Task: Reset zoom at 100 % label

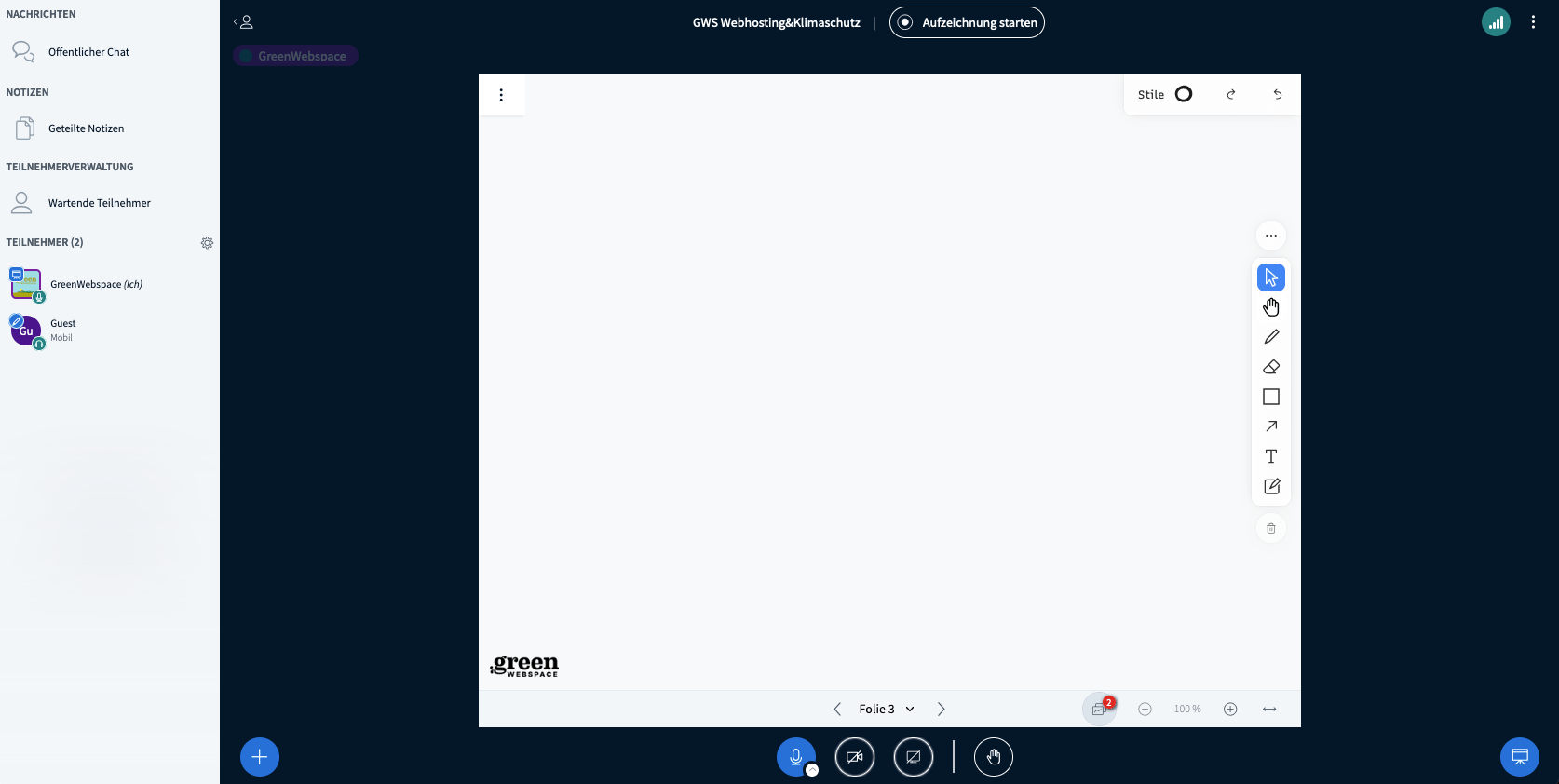Action: [x=1187, y=710]
